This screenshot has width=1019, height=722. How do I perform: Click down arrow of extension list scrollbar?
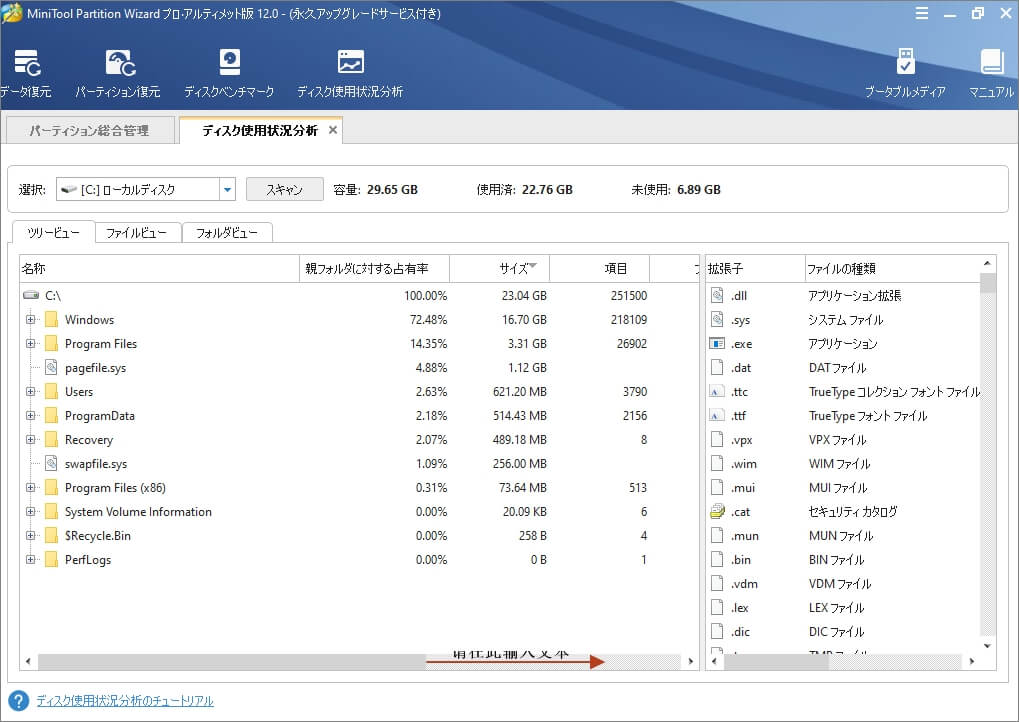point(988,645)
